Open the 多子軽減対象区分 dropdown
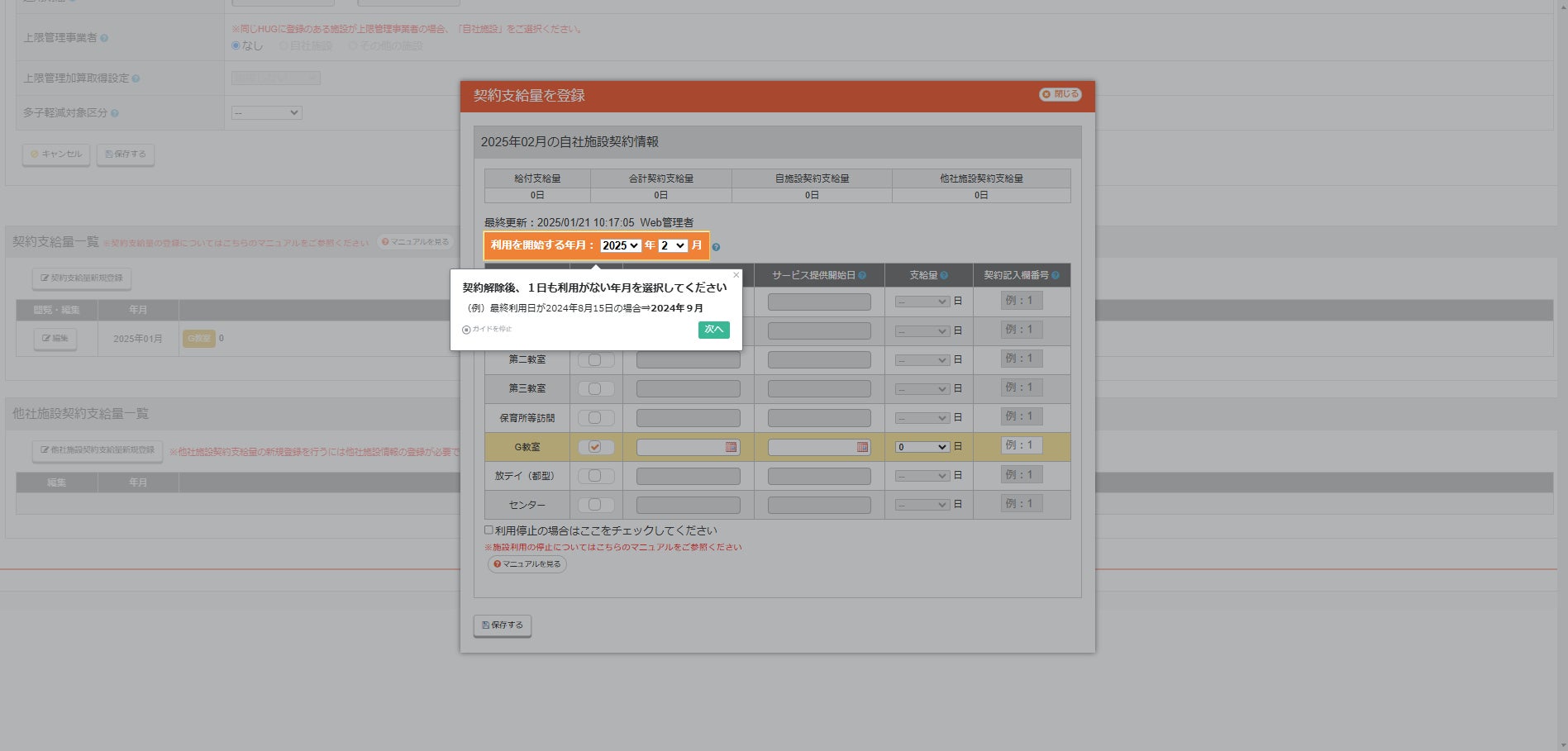Screen dimensions: 1568x751 266,112
